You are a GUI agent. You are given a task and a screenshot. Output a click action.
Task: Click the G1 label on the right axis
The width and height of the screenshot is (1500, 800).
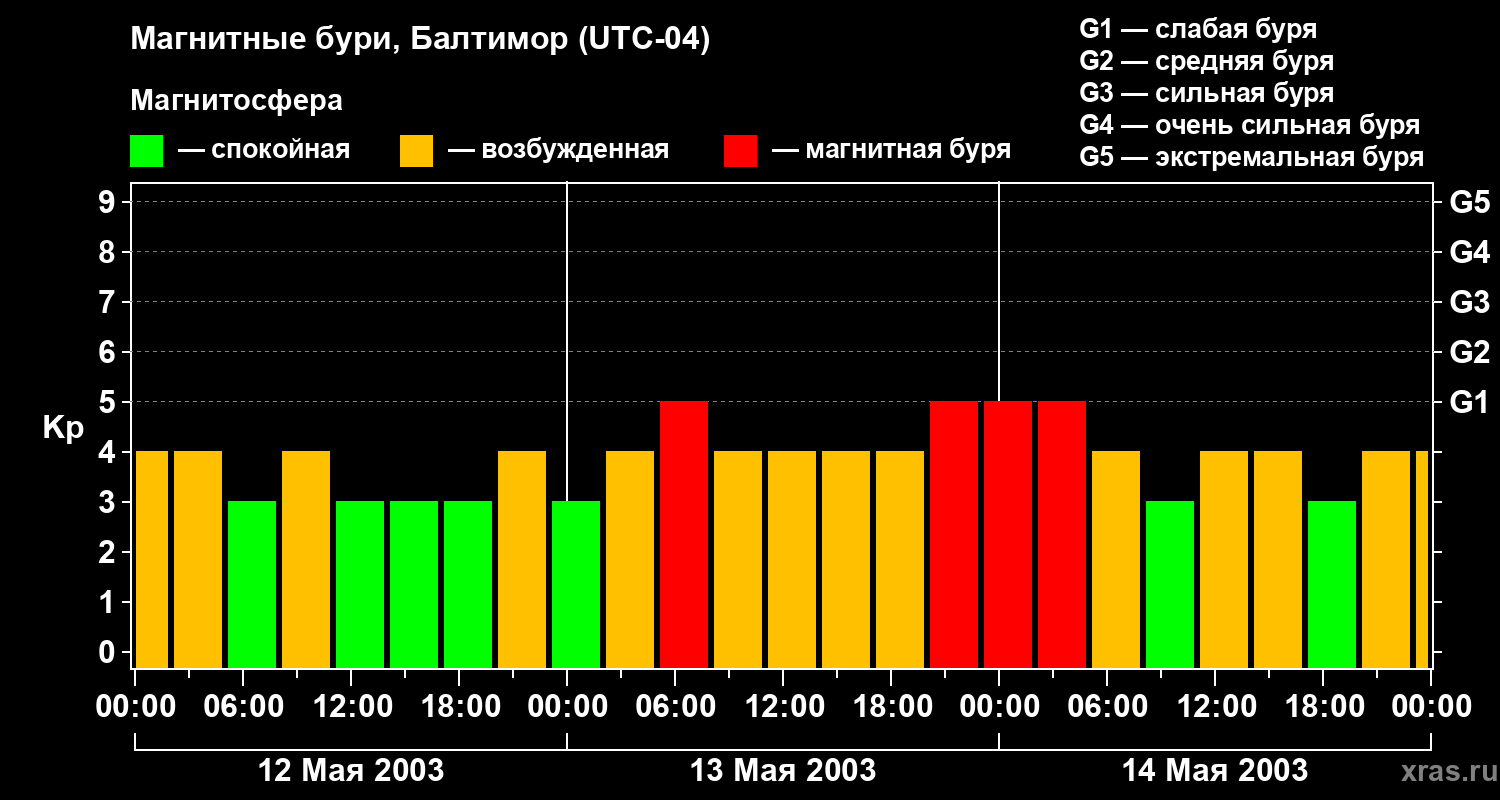(1469, 402)
